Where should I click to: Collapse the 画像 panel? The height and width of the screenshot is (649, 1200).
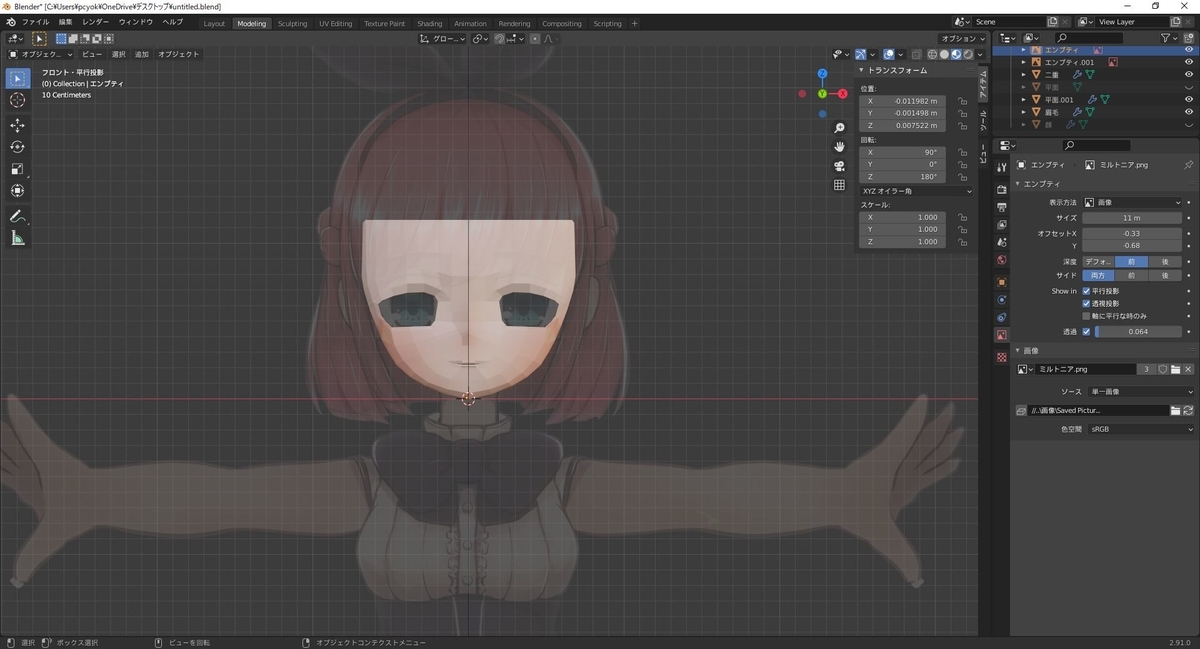(x=1018, y=351)
